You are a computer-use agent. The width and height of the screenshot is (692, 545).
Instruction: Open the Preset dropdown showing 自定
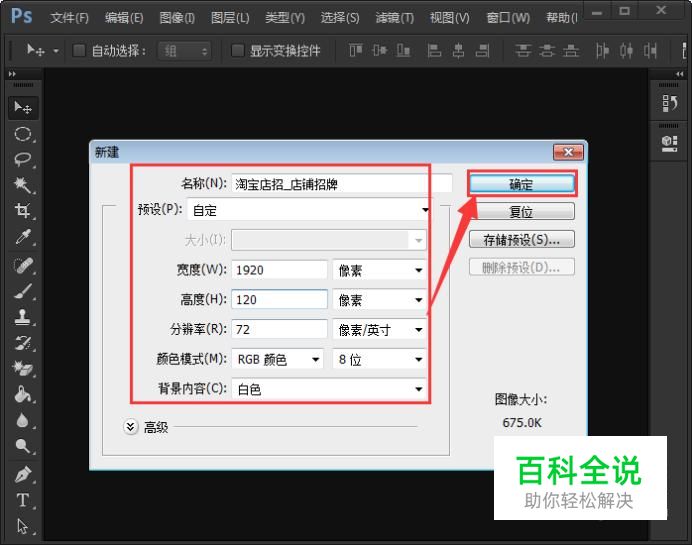click(308, 210)
